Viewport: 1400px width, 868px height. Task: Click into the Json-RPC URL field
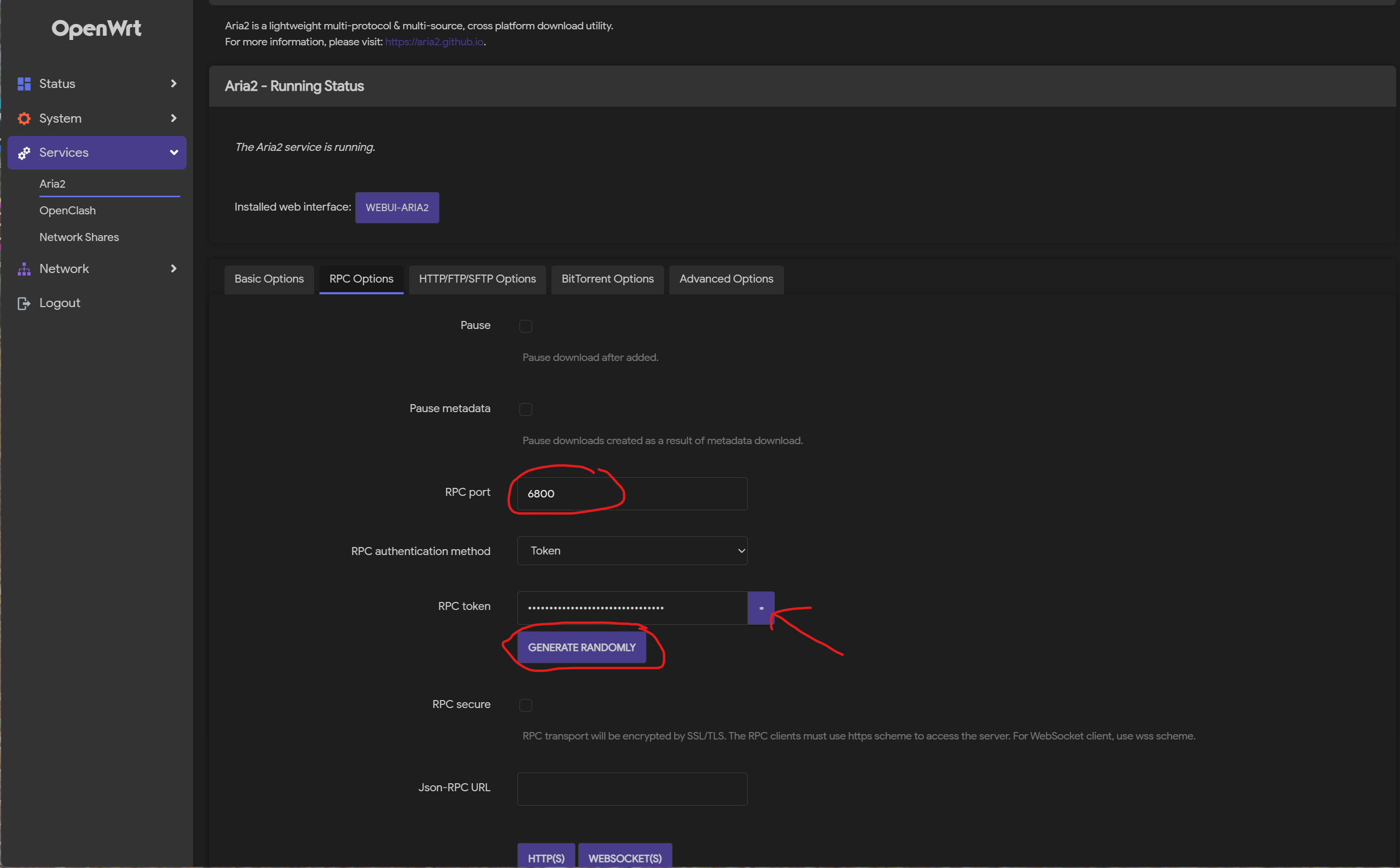(631, 789)
